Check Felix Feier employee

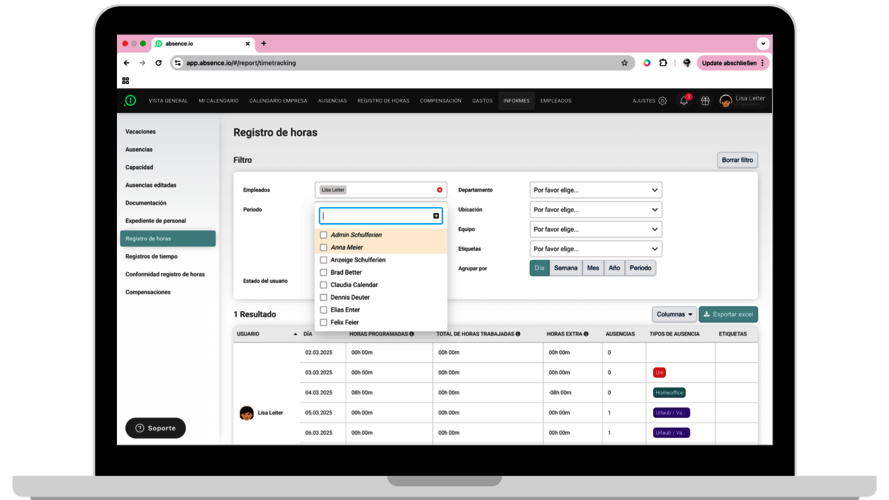pos(323,322)
